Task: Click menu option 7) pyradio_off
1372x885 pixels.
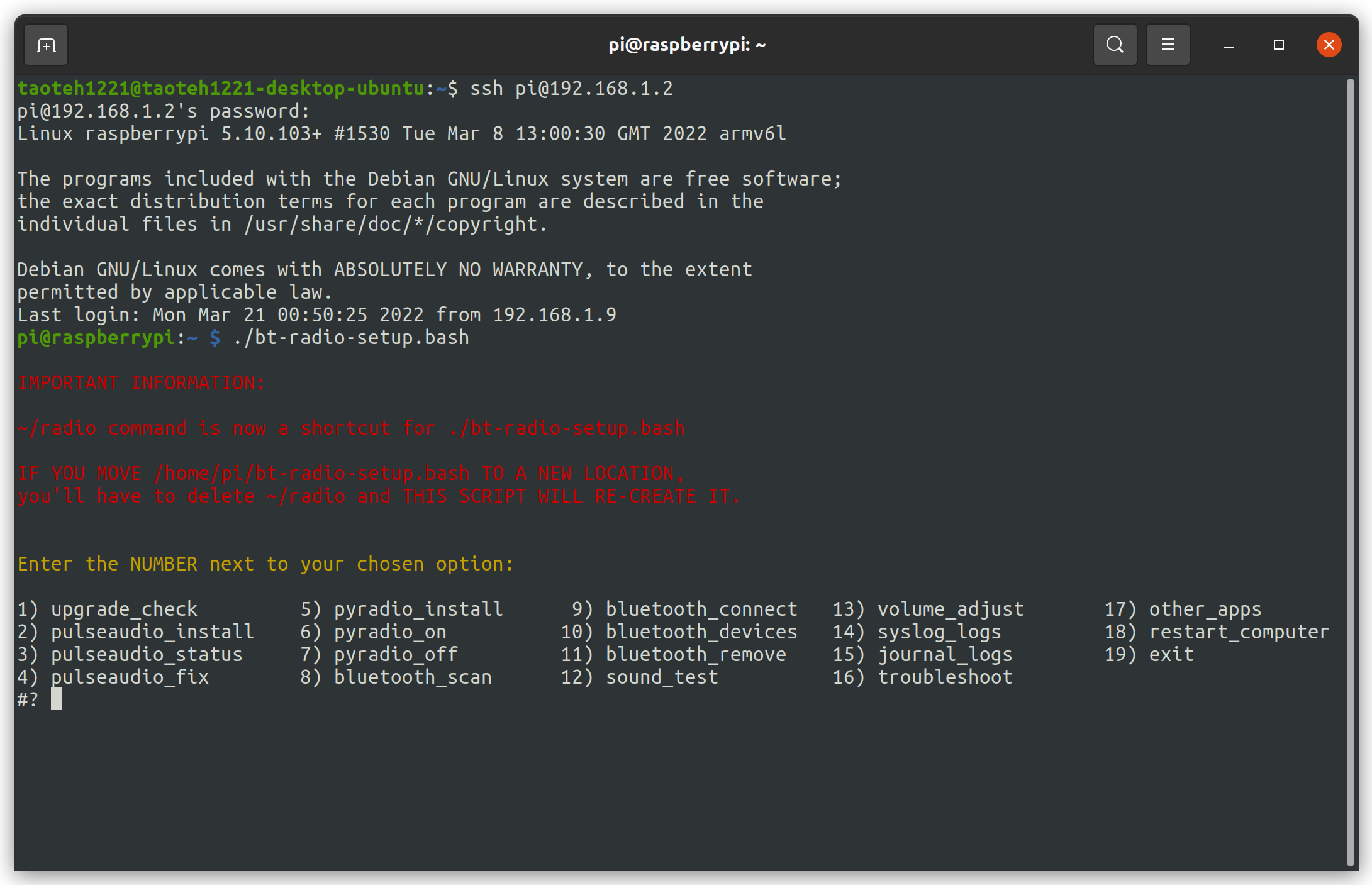Action: point(379,654)
